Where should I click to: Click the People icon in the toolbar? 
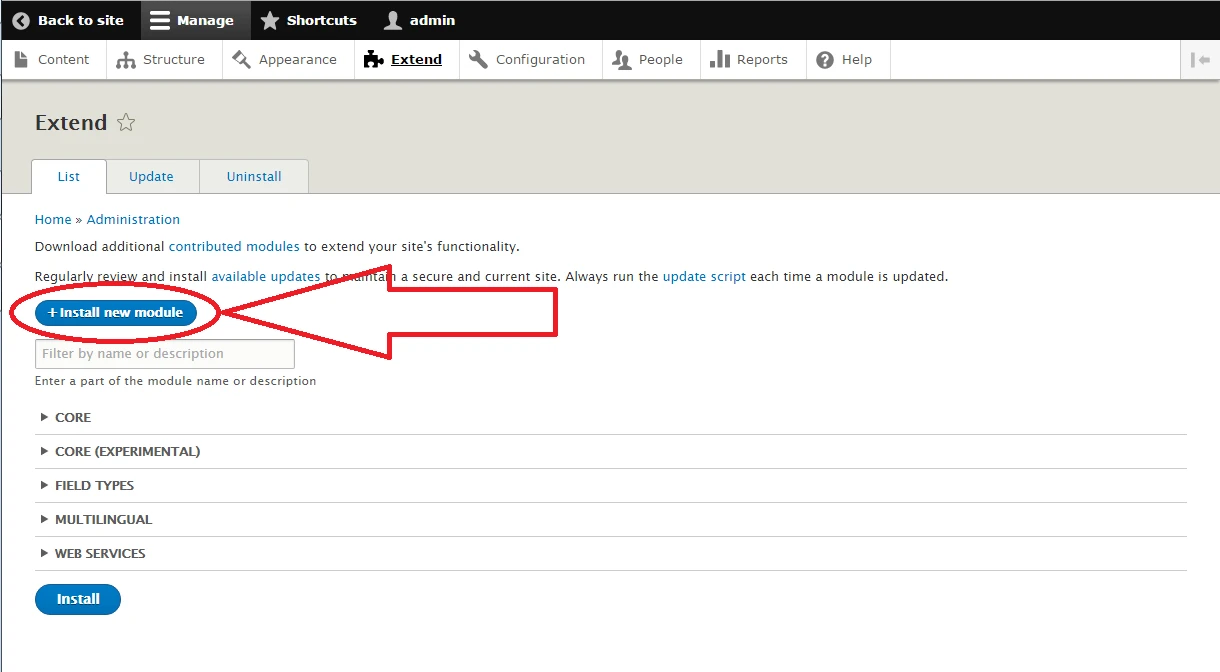622,59
